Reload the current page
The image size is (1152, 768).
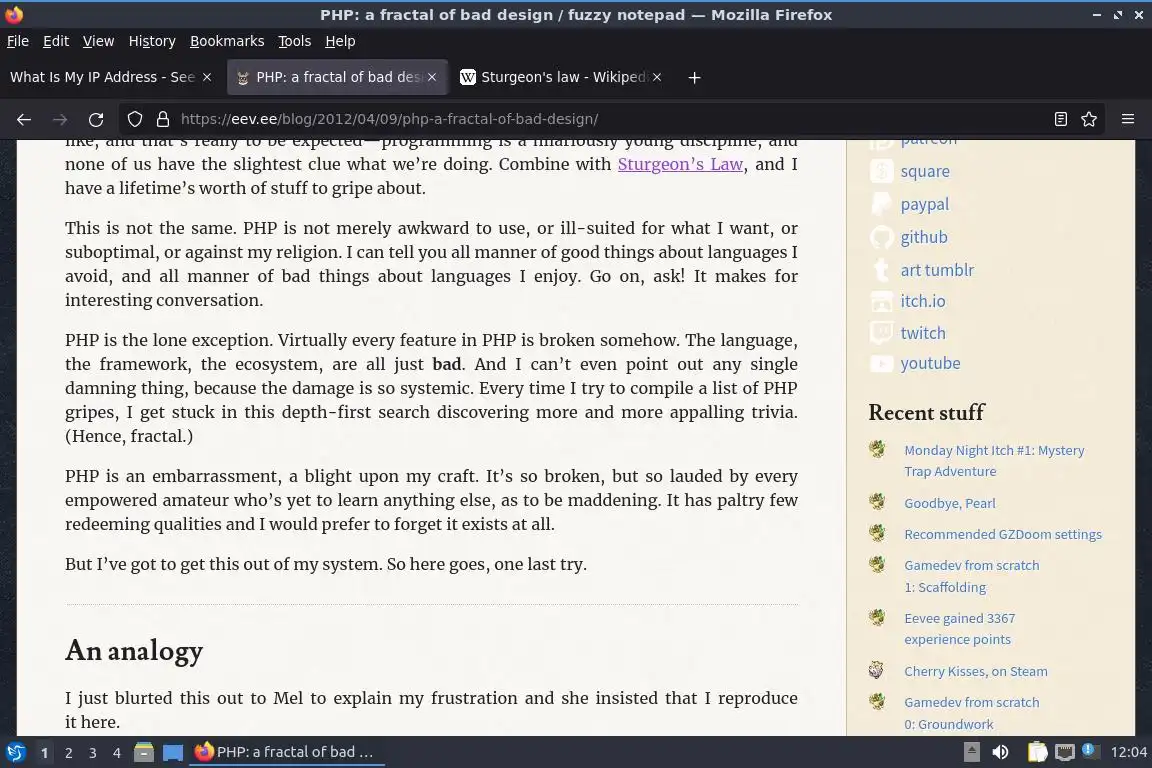[x=96, y=119]
